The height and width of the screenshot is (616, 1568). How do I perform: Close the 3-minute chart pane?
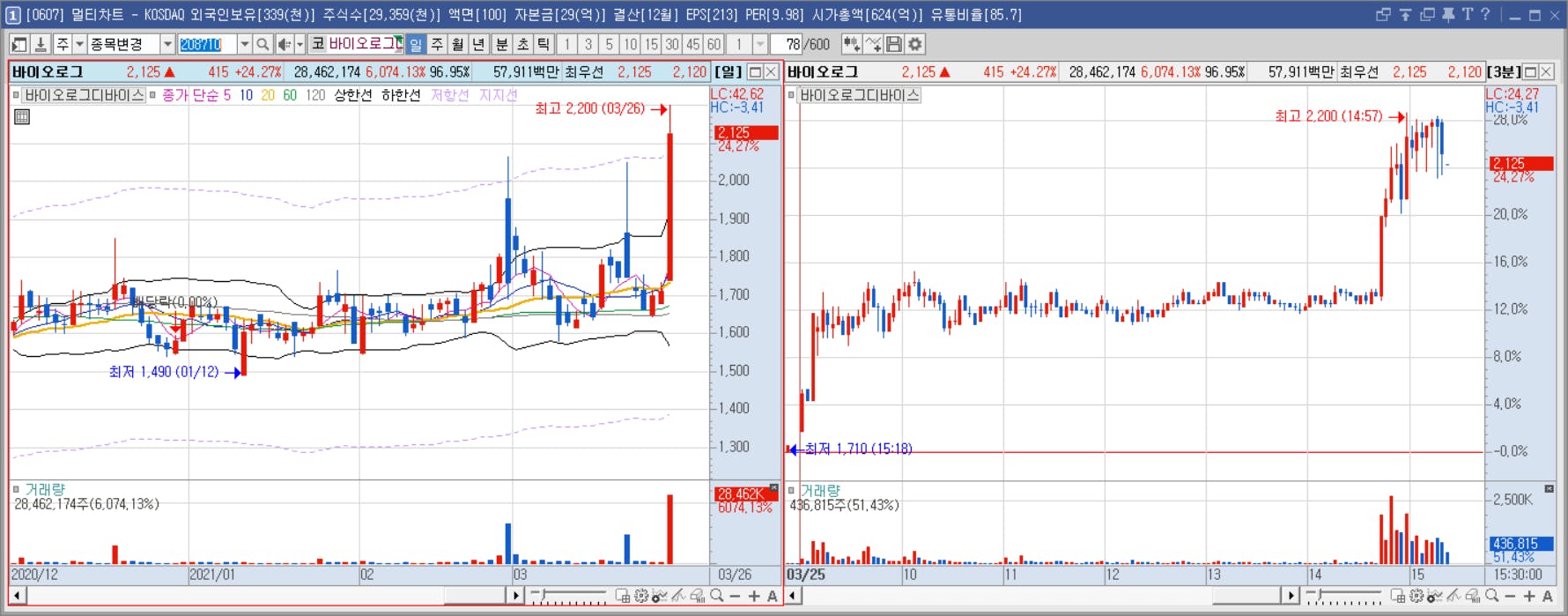click(x=1547, y=72)
